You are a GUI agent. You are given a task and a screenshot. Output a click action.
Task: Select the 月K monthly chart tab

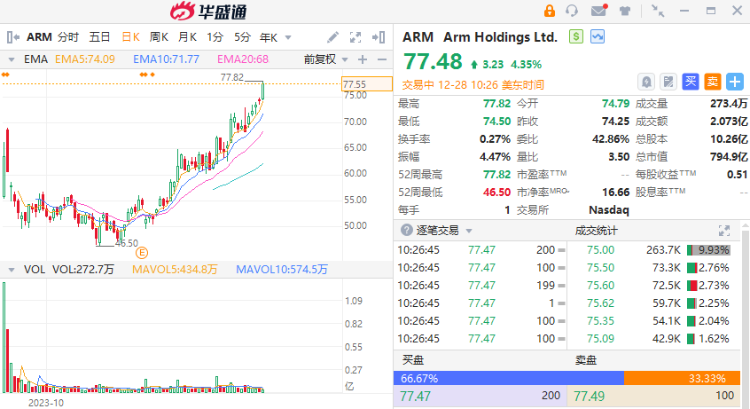(x=188, y=37)
